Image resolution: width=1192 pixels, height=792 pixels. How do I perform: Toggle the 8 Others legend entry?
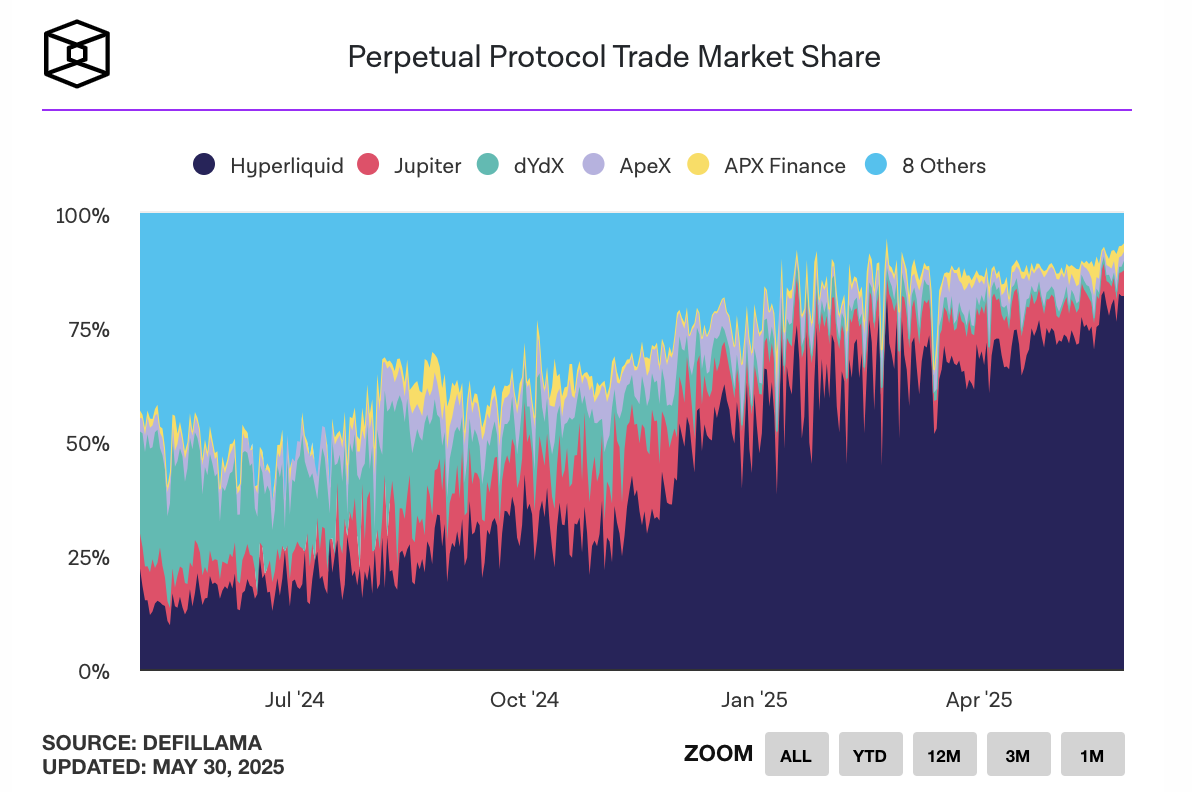[943, 166]
